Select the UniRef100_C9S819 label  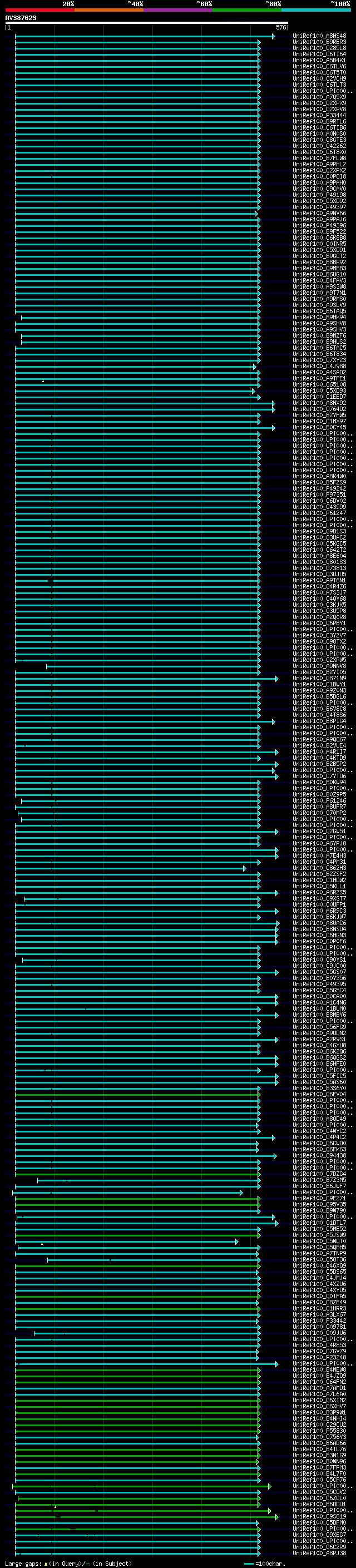tap(319, 1516)
